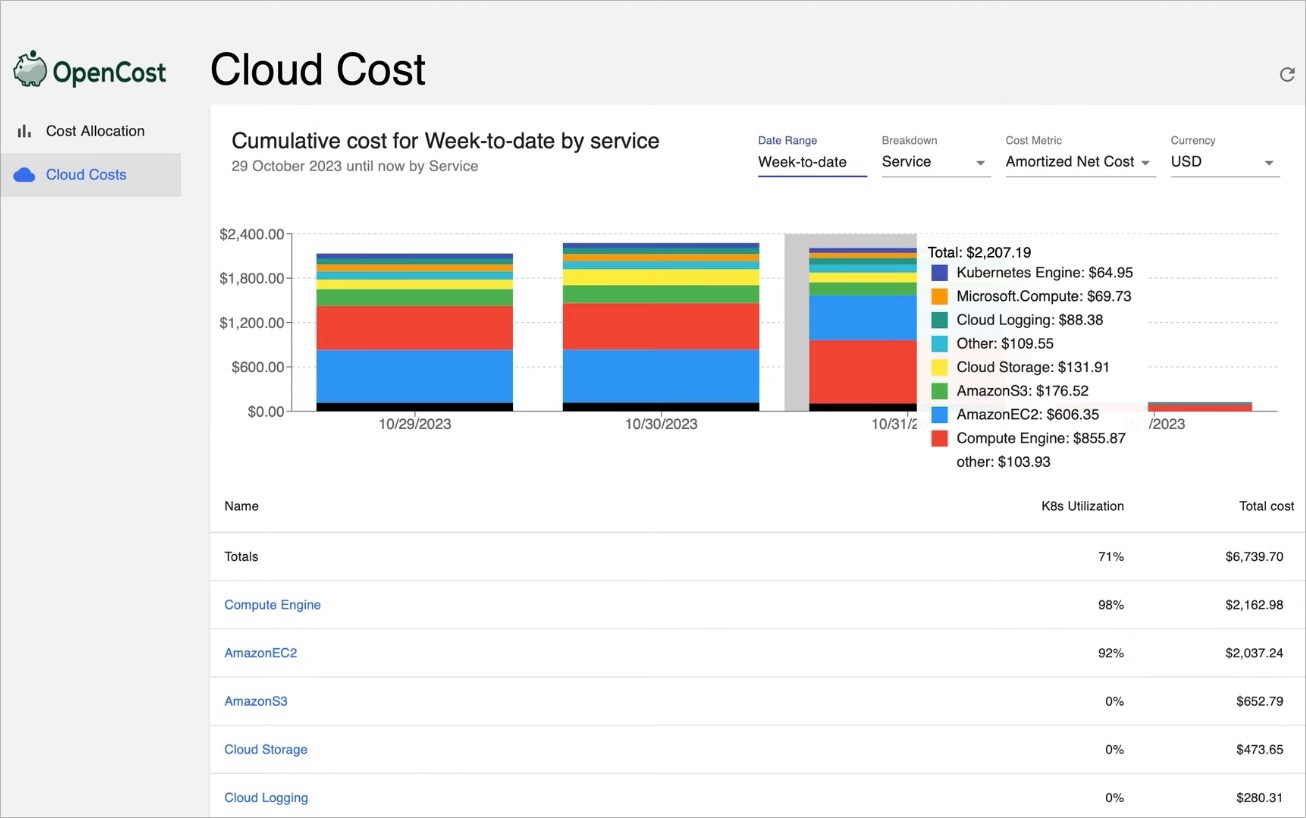Screen dimensions: 1306x818
Task: Click the $473.65 Cloud Storage cost
Action: (x=1259, y=749)
